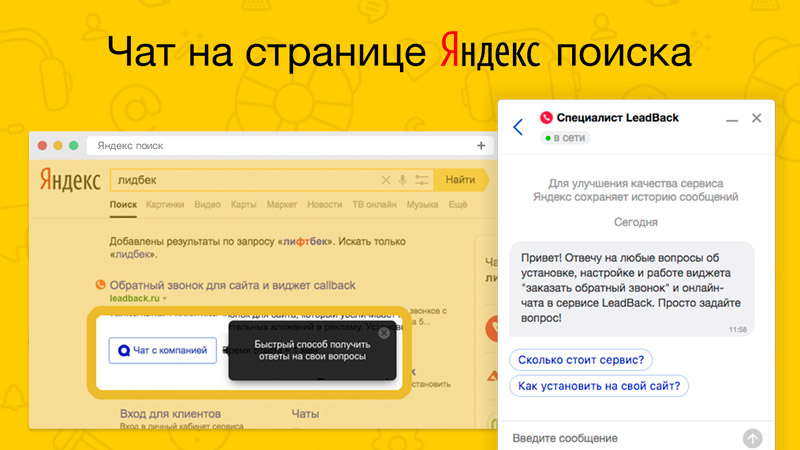Open the 'Музыка' tab
This screenshot has height=450, width=800.
(x=422, y=205)
